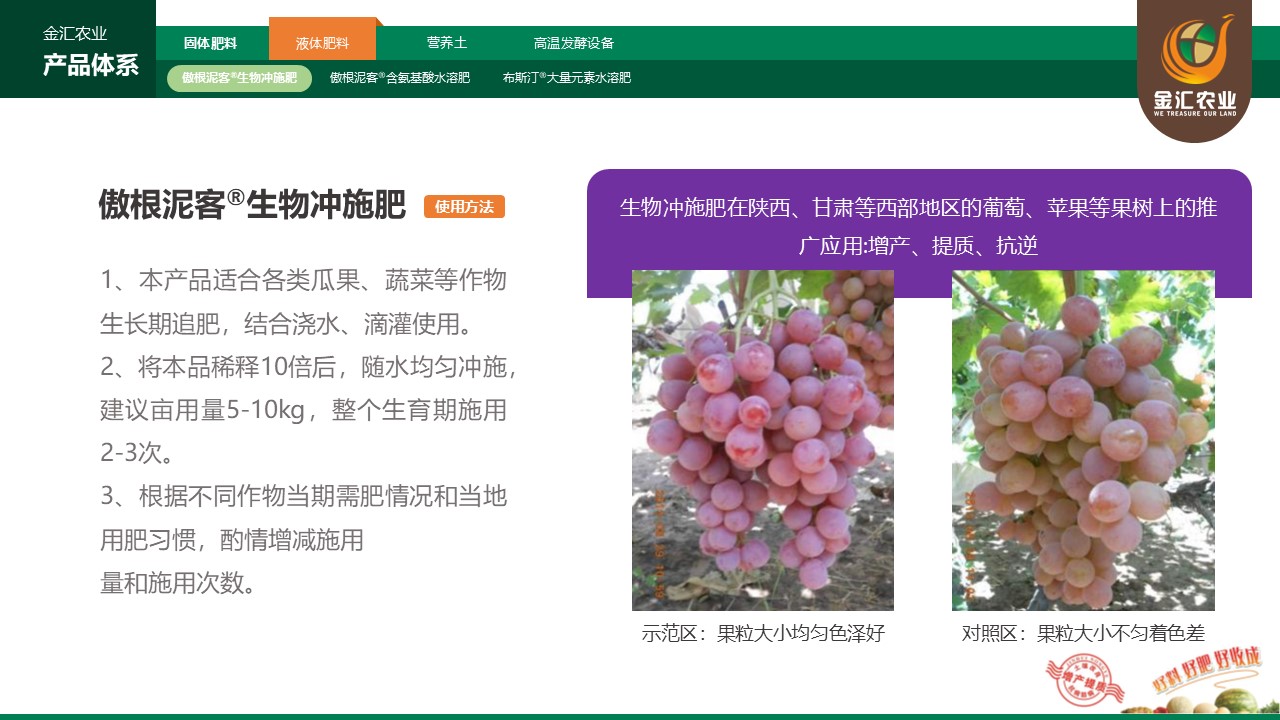Switch to the 营养土 tab
The width and height of the screenshot is (1280, 720).
[447, 43]
